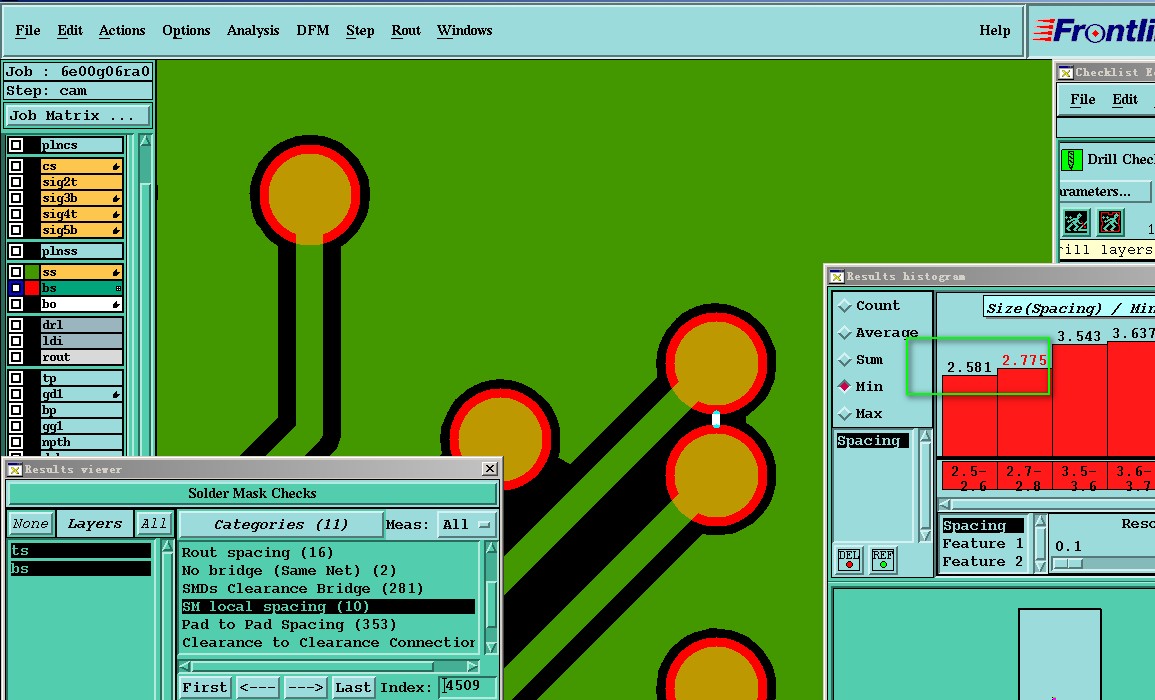Select Rout spacing (16) category

pos(257,553)
